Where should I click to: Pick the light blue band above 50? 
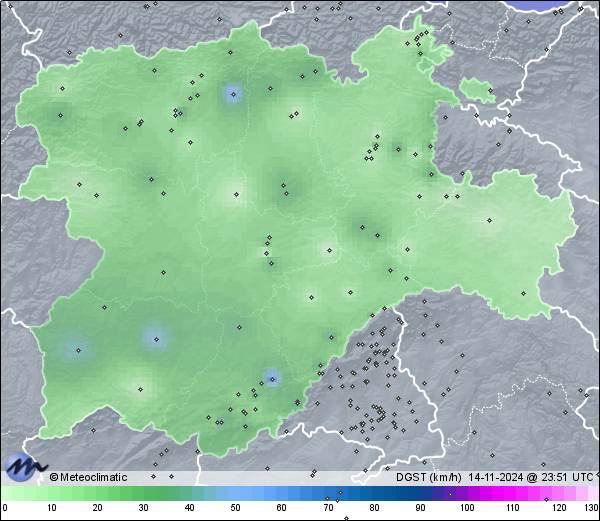pos(235,493)
